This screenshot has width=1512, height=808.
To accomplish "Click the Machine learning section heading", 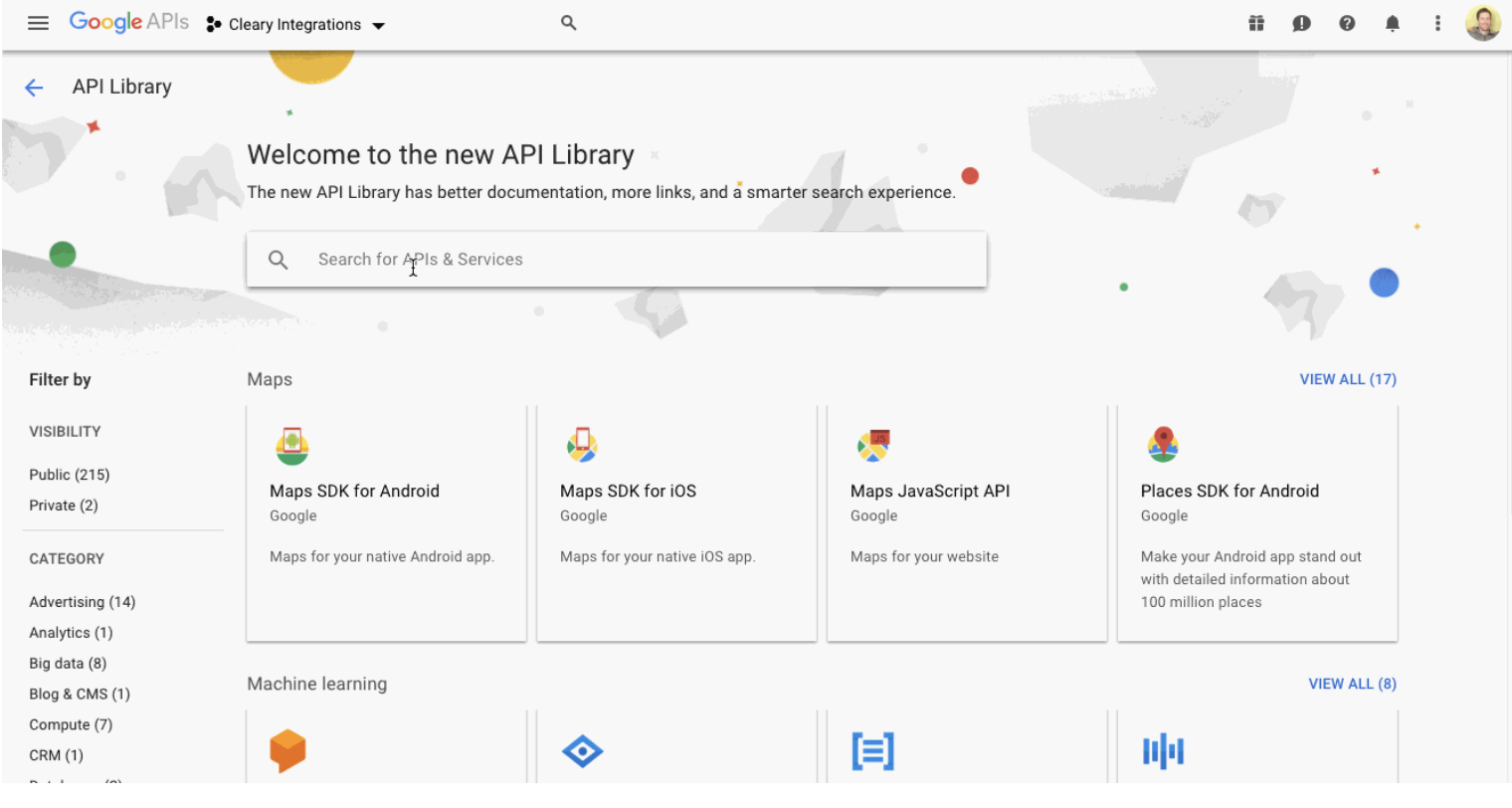I will click(x=317, y=684).
